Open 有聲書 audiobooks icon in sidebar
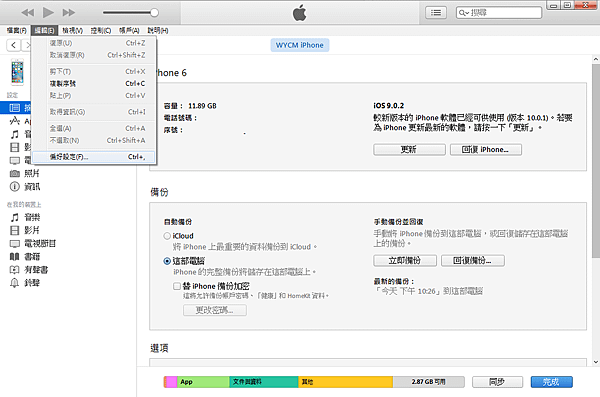Viewport: 600px width, 397px height. 15,270
